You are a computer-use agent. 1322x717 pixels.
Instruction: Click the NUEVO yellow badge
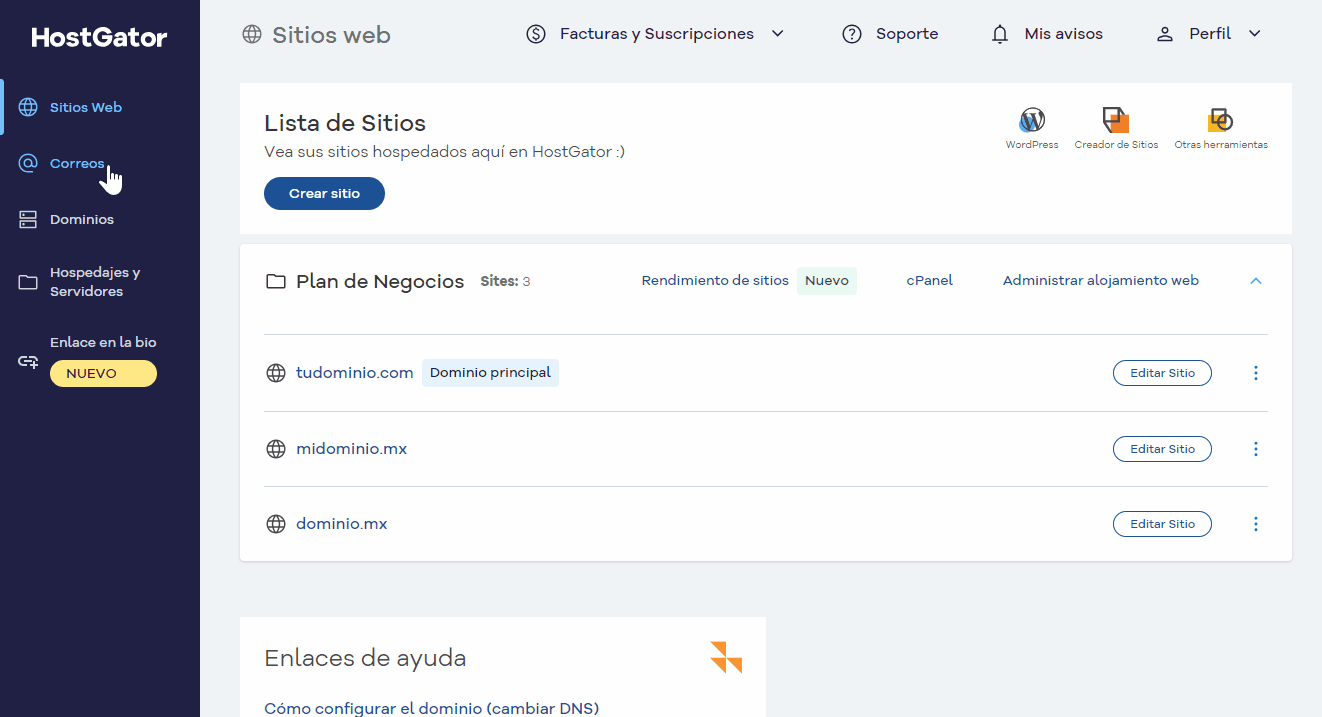click(103, 373)
